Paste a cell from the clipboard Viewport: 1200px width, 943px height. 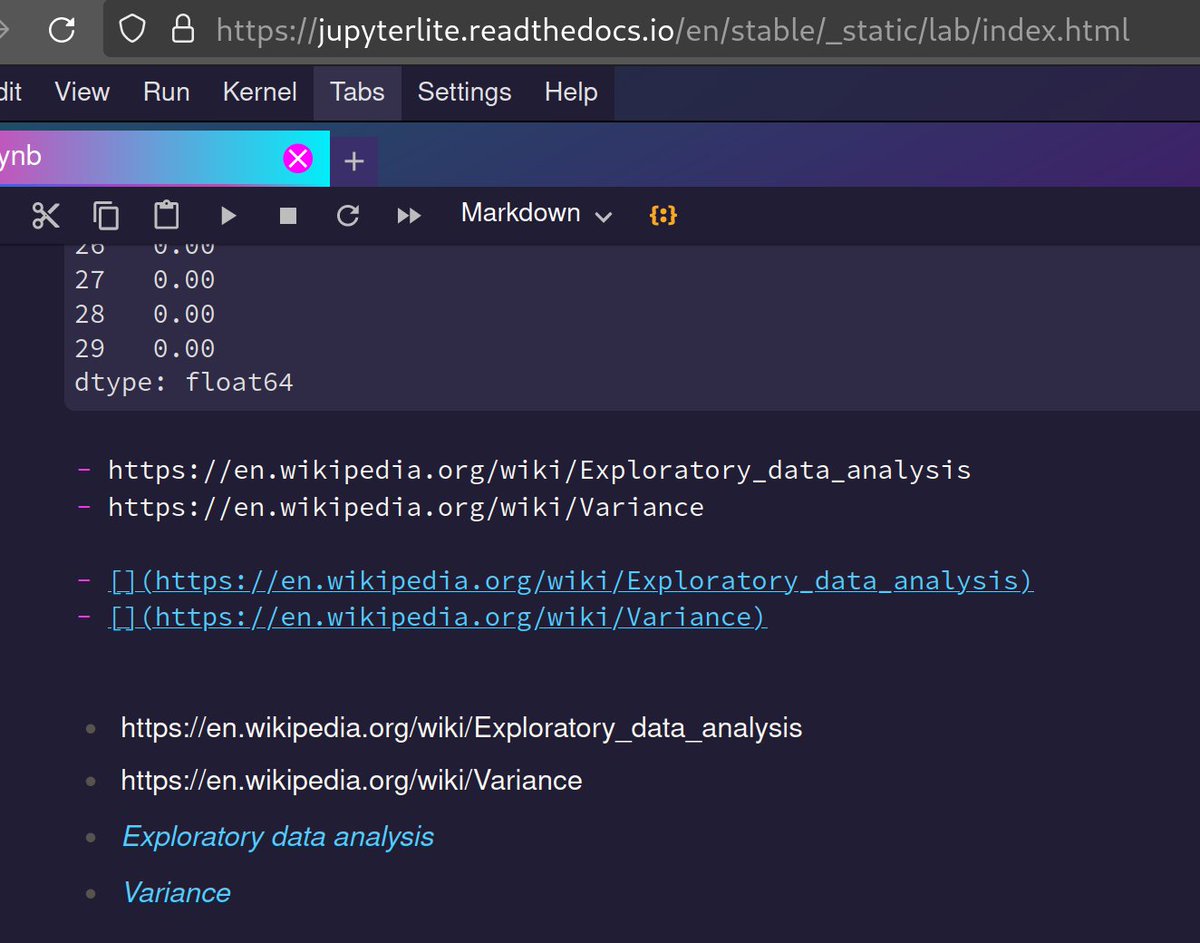coord(166,214)
